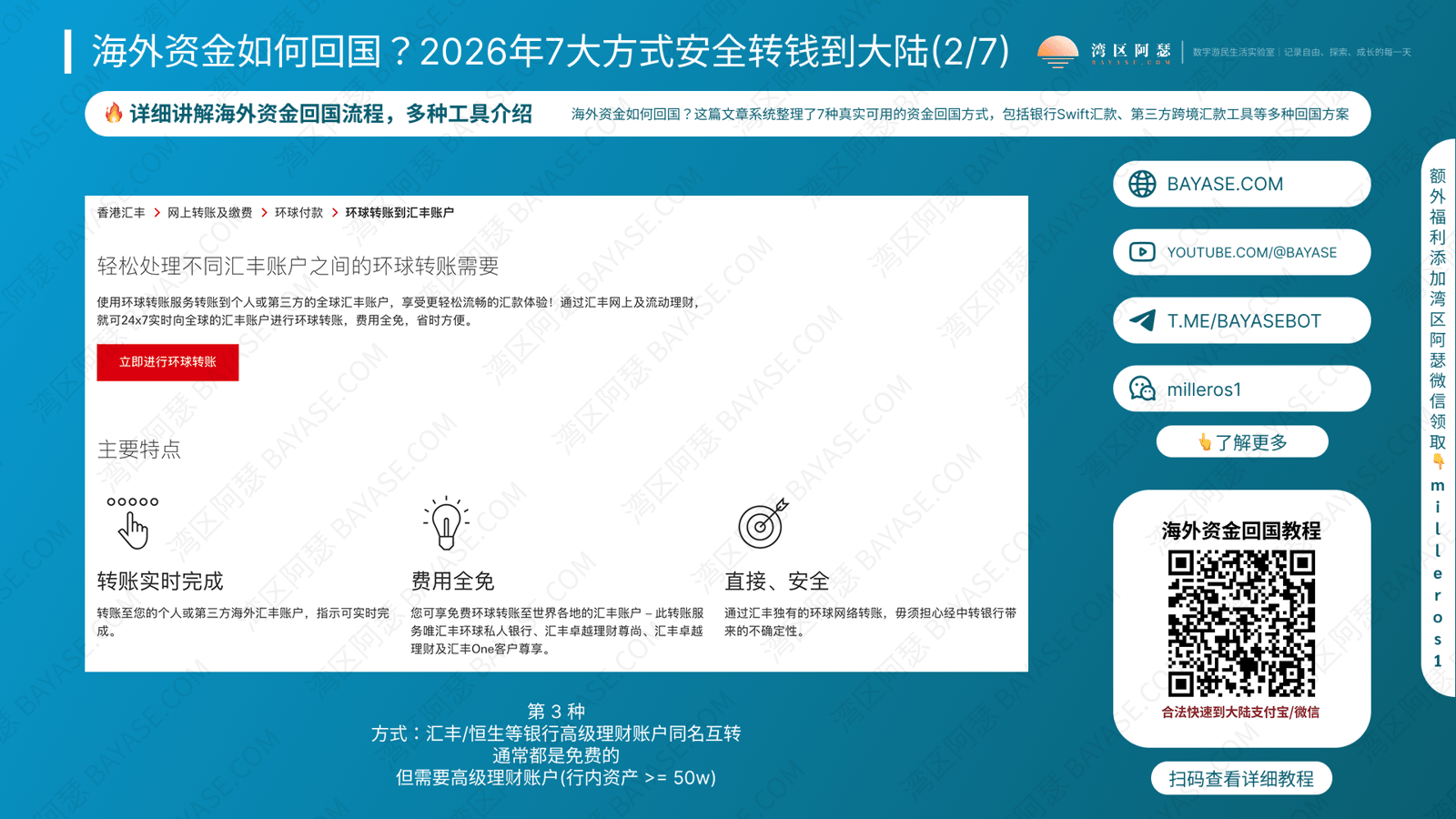Viewport: 1456px width, 819px height.
Task: Click the breadcrumb arrow after 环球付款
Action: click(x=334, y=212)
